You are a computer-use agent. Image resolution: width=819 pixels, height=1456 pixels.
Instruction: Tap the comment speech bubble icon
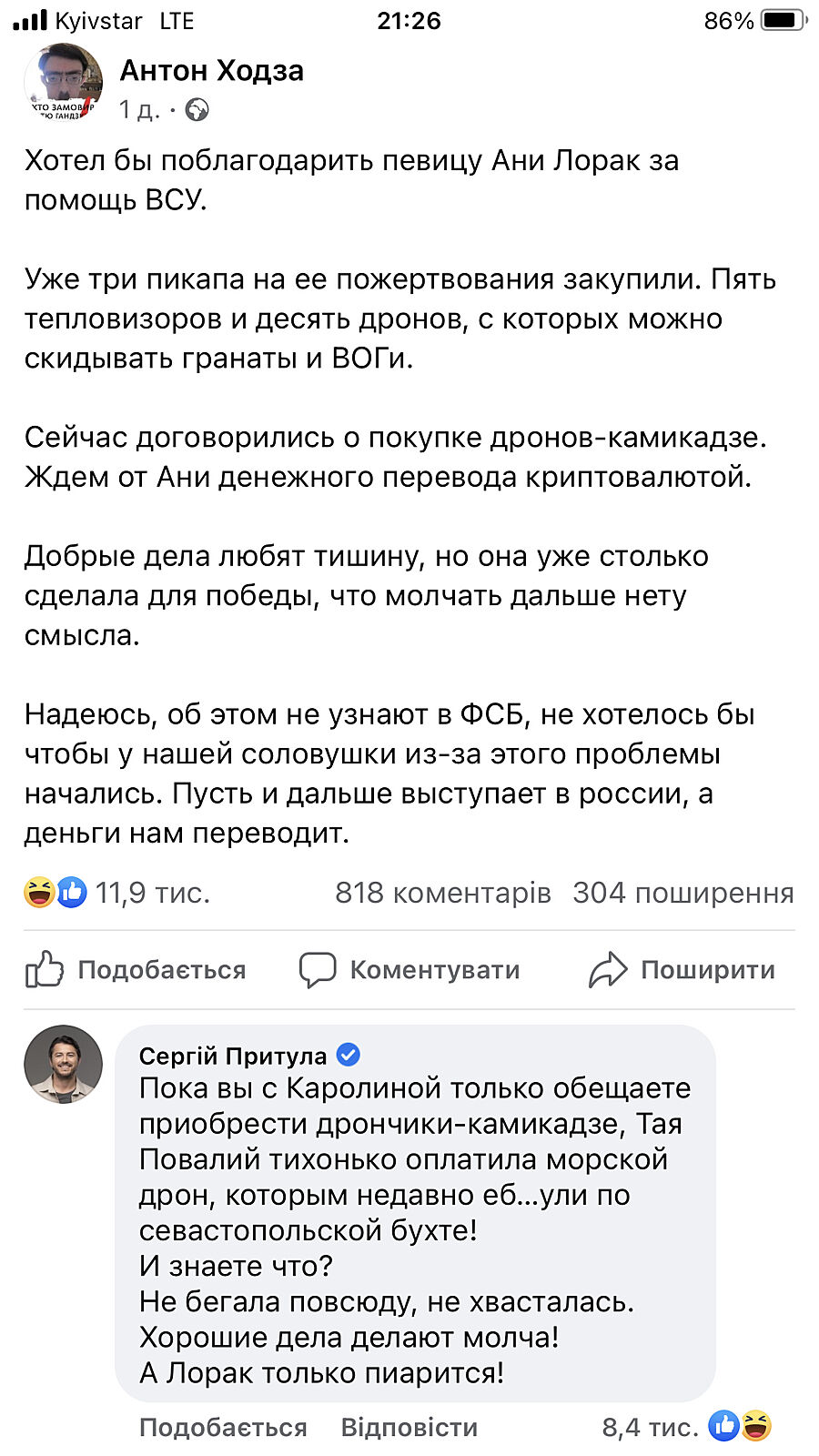[x=318, y=970]
